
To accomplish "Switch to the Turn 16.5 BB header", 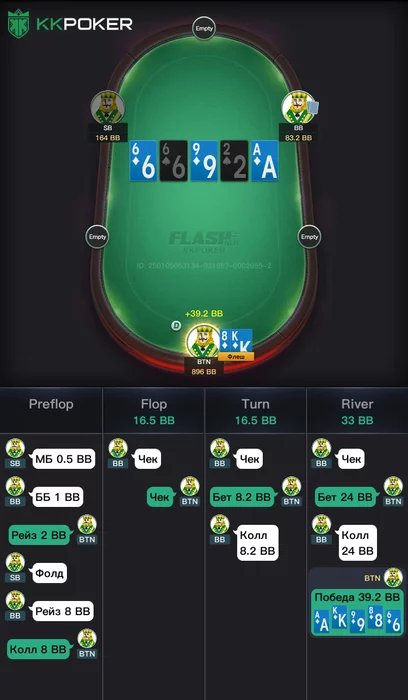I will point(255,412).
